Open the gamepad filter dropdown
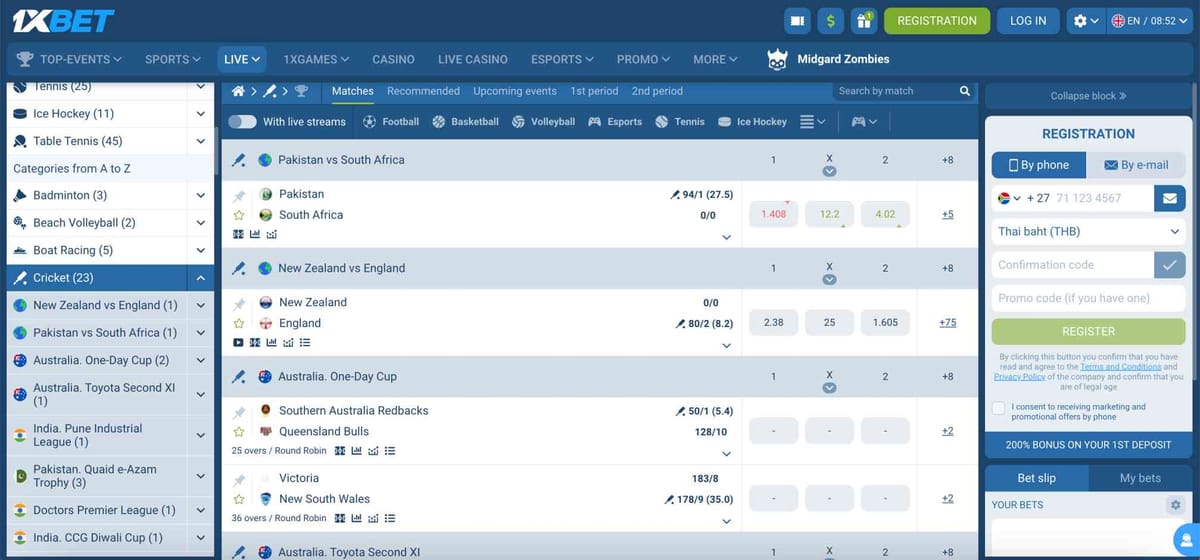This screenshot has height=560, width=1200. [864, 121]
